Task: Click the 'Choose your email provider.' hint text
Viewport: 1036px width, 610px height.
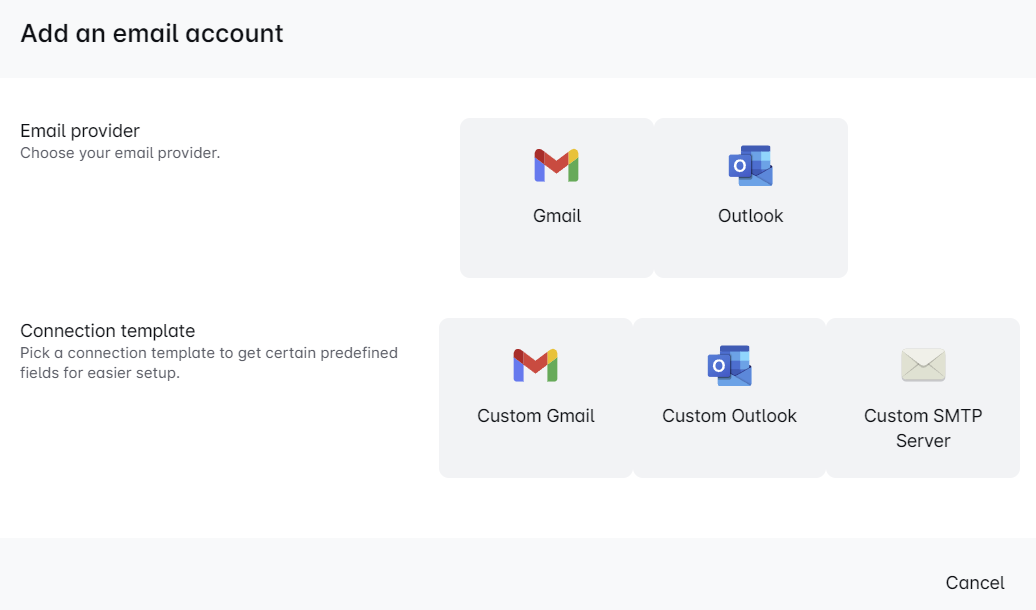Action: pos(120,153)
